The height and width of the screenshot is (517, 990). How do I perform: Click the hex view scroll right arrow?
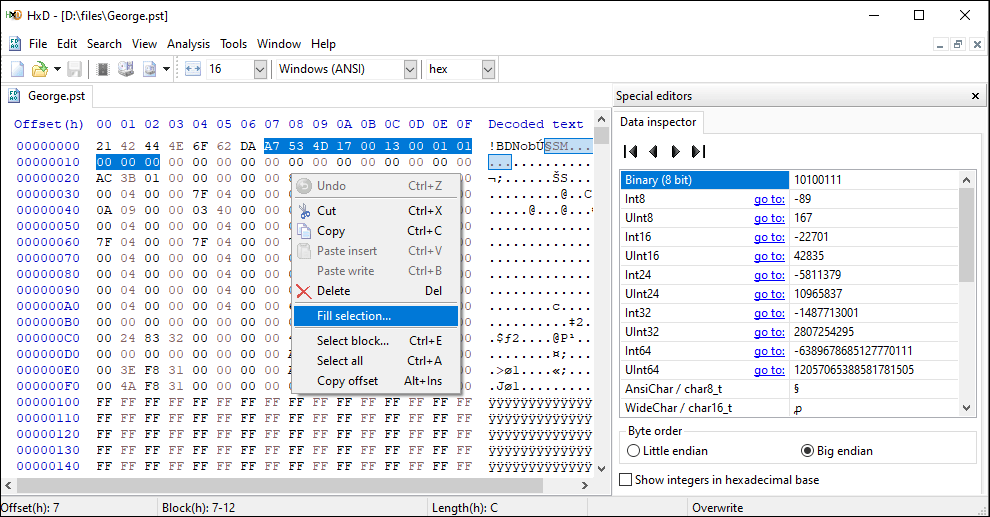(585, 485)
